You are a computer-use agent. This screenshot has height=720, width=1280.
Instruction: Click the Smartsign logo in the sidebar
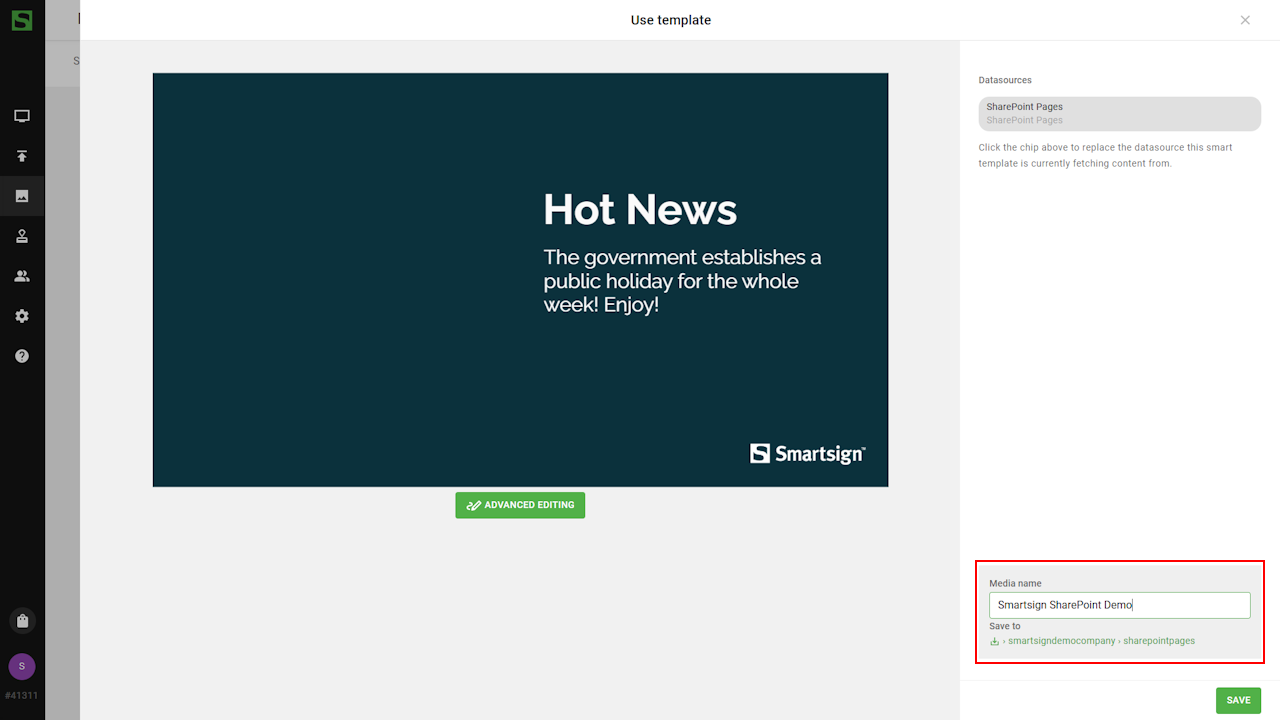point(22,20)
